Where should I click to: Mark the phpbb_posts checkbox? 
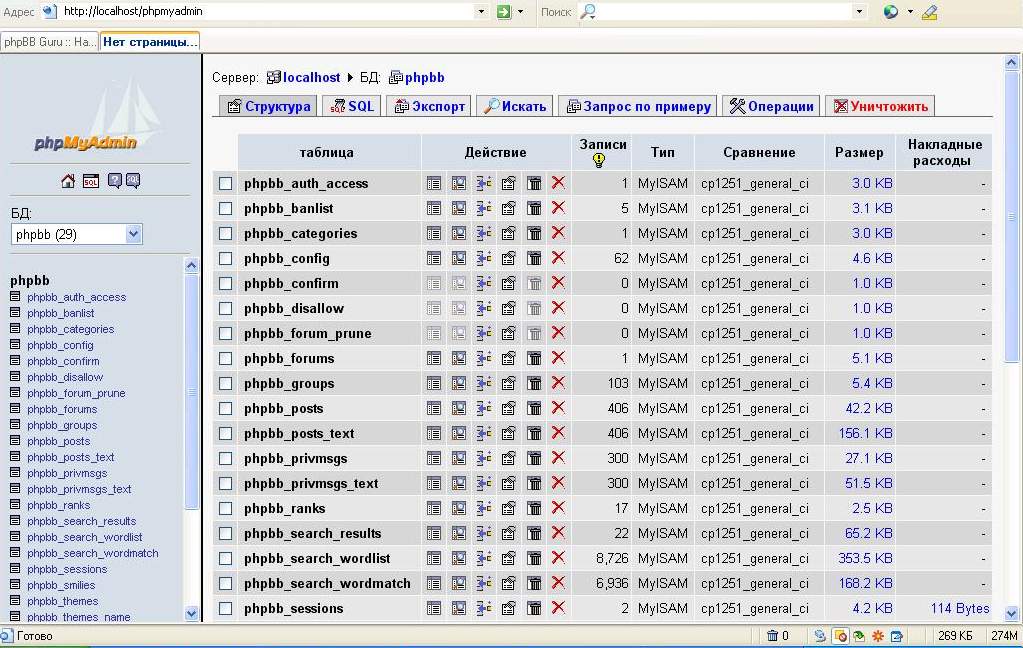click(x=226, y=409)
